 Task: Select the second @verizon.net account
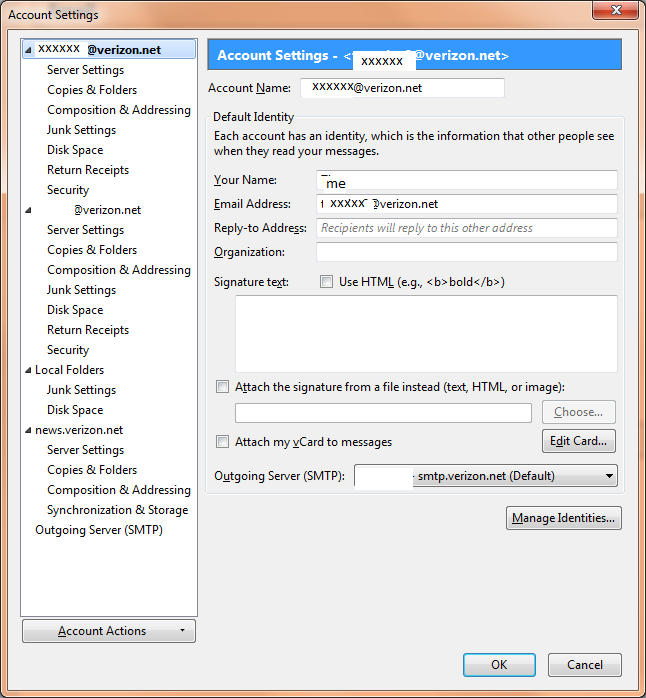coord(107,210)
